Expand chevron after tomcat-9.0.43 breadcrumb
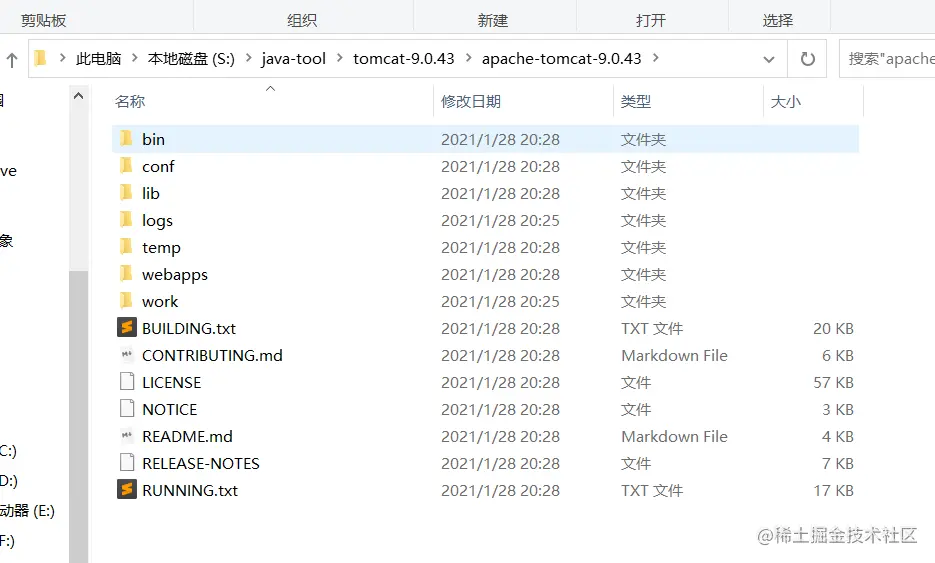 click(469, 58)
